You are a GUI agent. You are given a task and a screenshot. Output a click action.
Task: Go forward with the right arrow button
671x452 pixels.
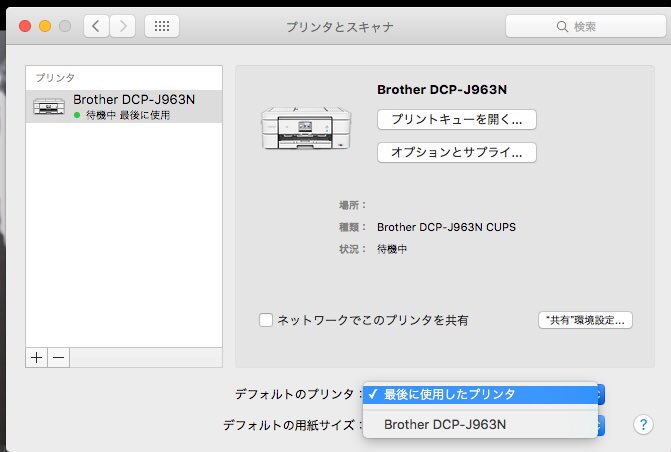(123, 27)
